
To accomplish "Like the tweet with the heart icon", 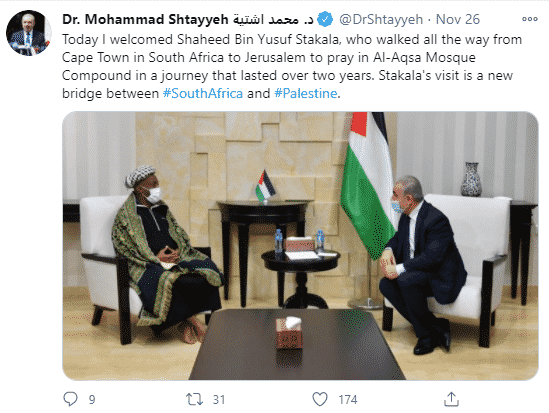I will click(320, 399).
